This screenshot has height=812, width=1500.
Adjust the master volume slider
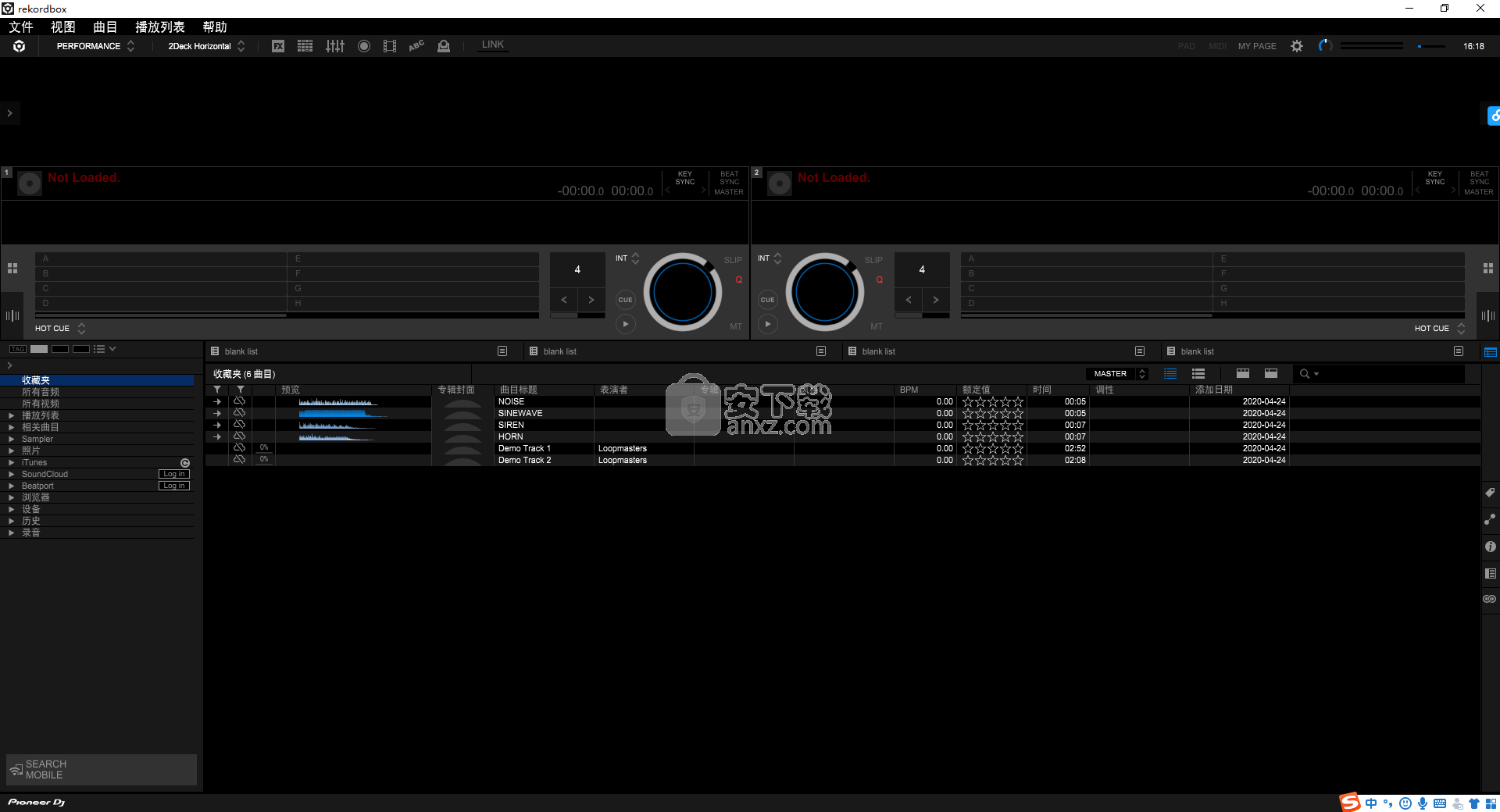point(1432,46)
